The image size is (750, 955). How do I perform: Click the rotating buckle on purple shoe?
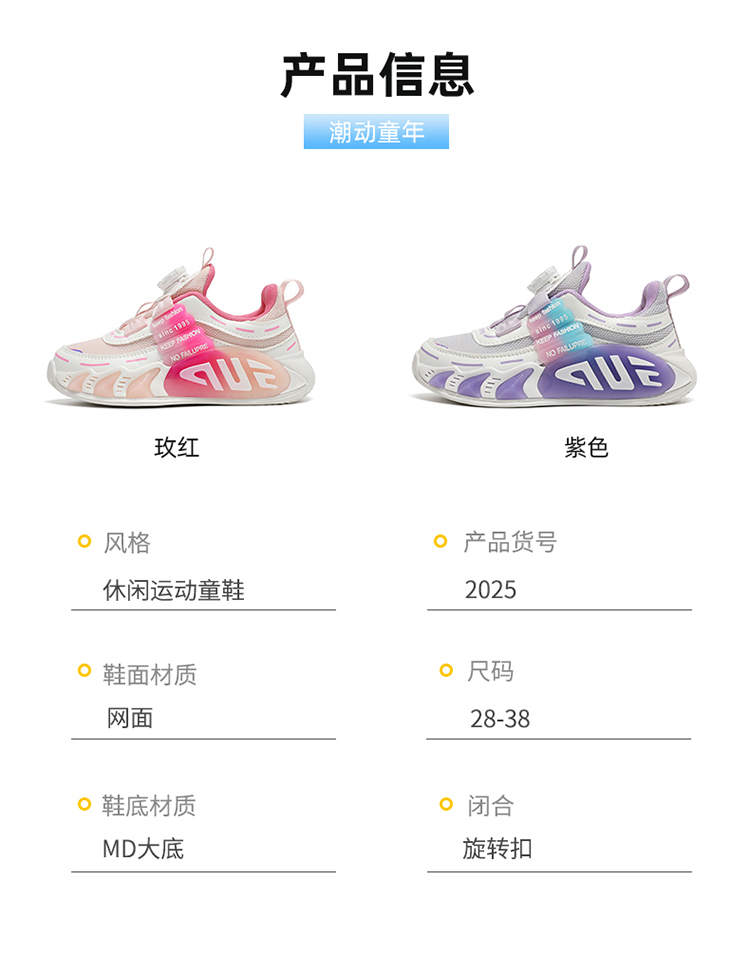click(x=542, y=280)
